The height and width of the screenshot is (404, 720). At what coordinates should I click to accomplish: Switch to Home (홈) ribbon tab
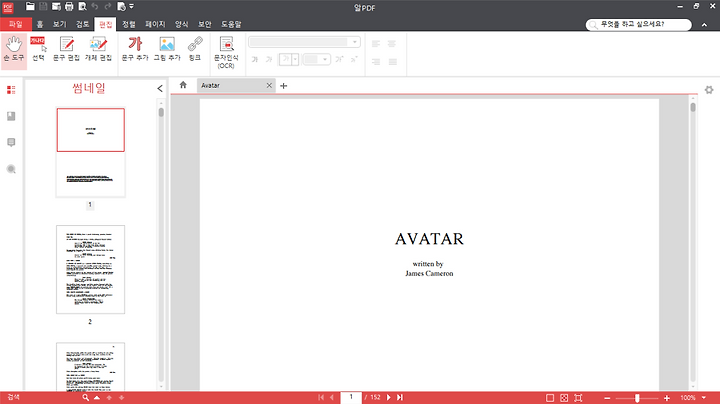click(40, 24)
